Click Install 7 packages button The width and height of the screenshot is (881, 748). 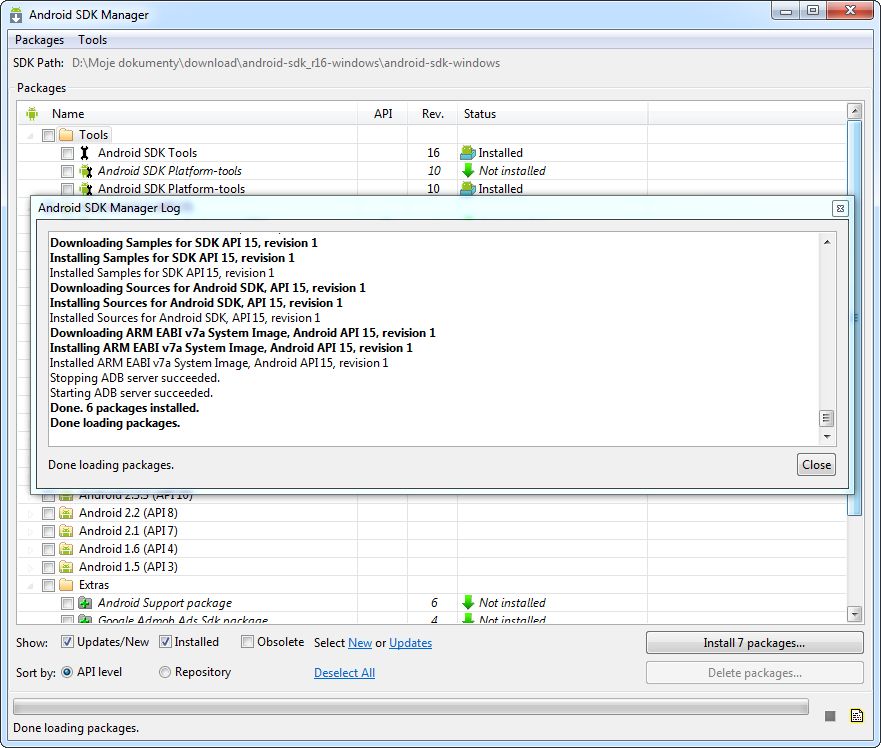coord(754,642)
